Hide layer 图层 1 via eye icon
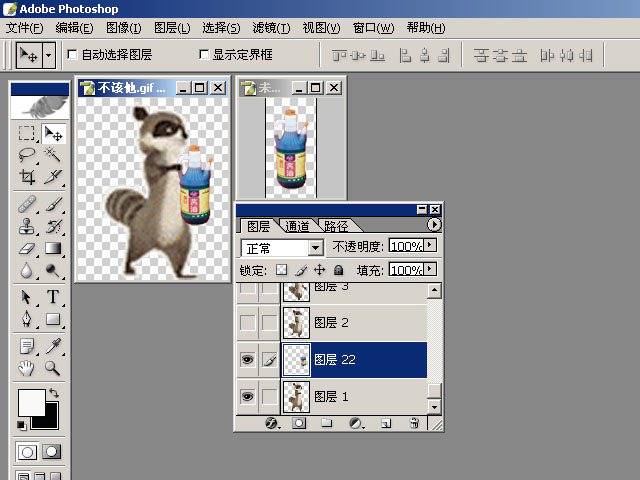This screenshot has height=480, width=640. [247, 396]
